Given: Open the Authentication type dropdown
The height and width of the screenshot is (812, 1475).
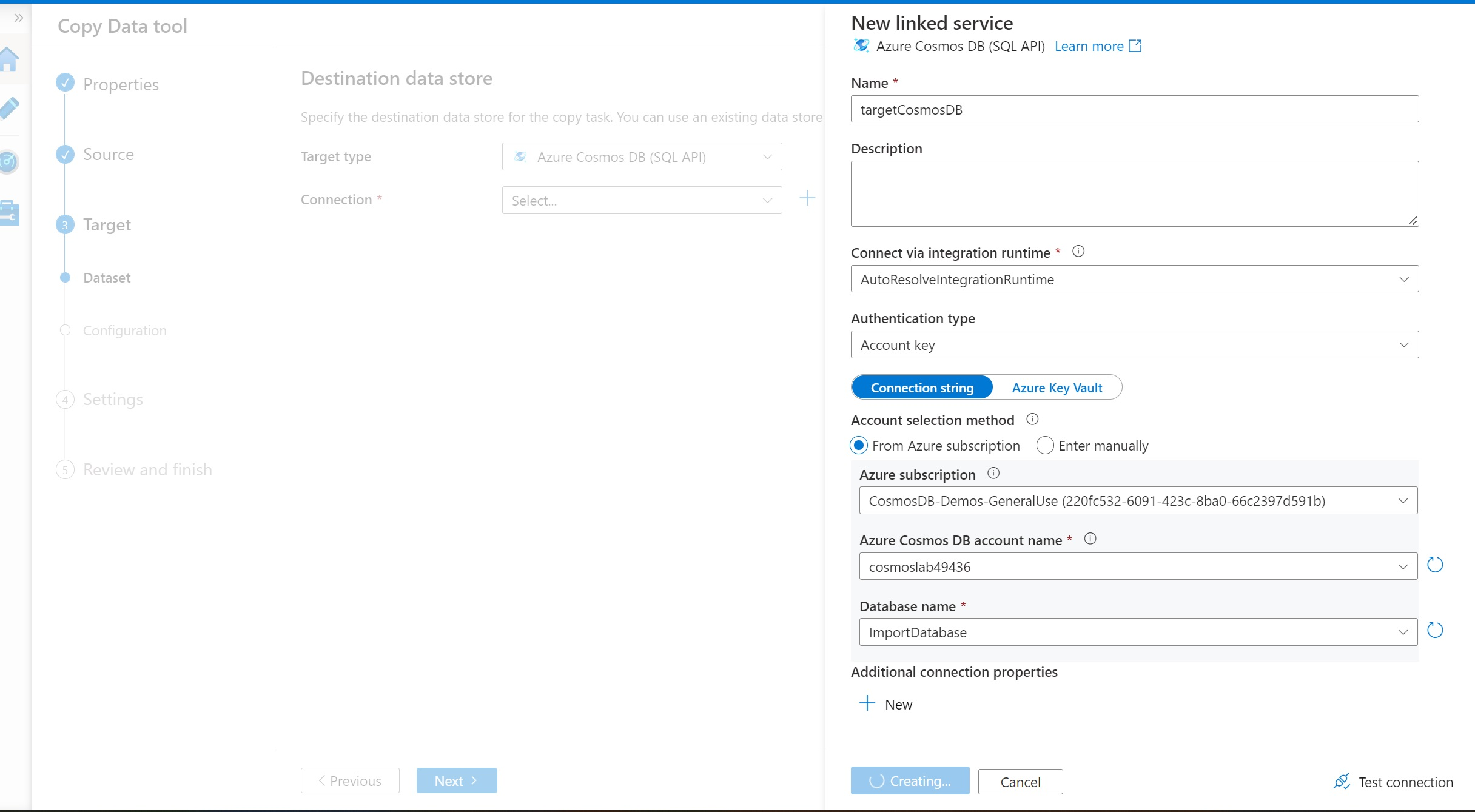Looking at the screenshot, I should (x=1135, y=344).
